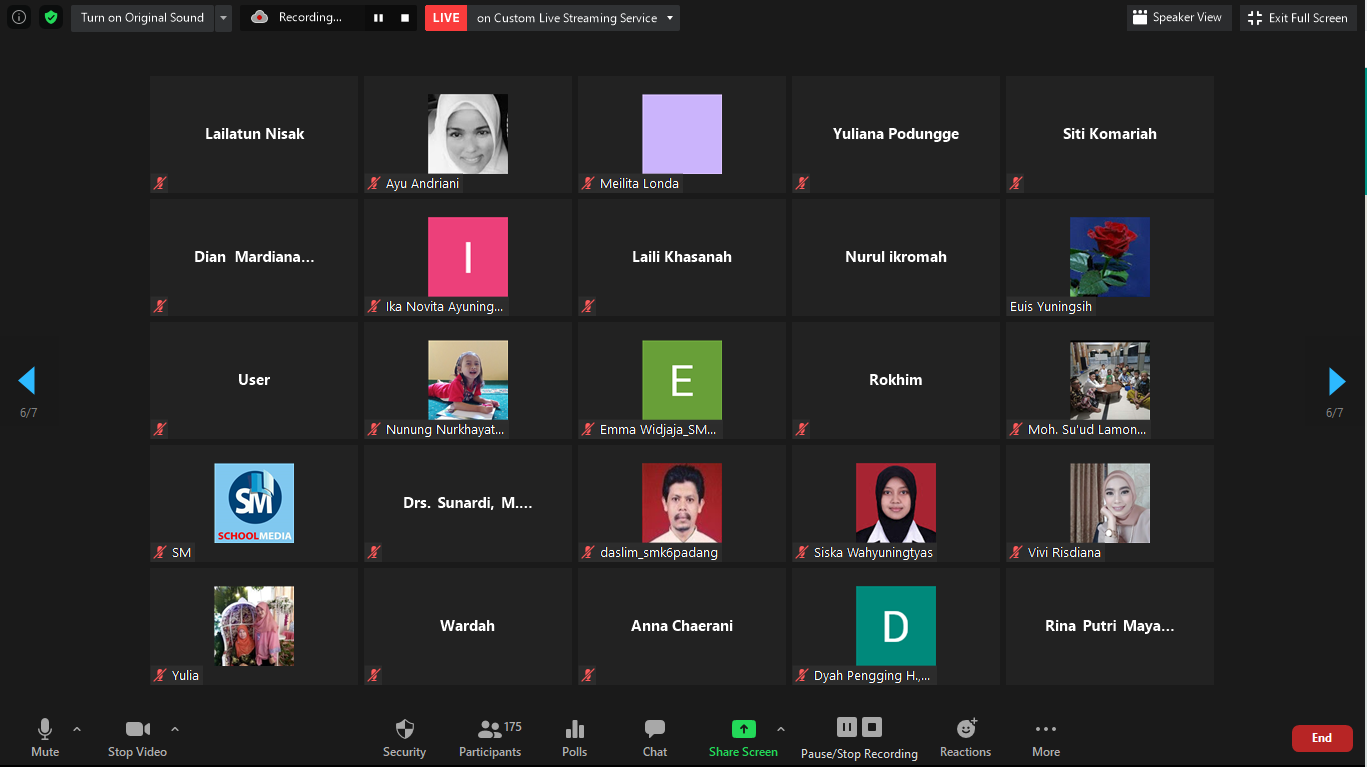The image size is (1367, 767).
Task: Expand the audio options arrow beside Mute
Action: click(x=77, y=729)
